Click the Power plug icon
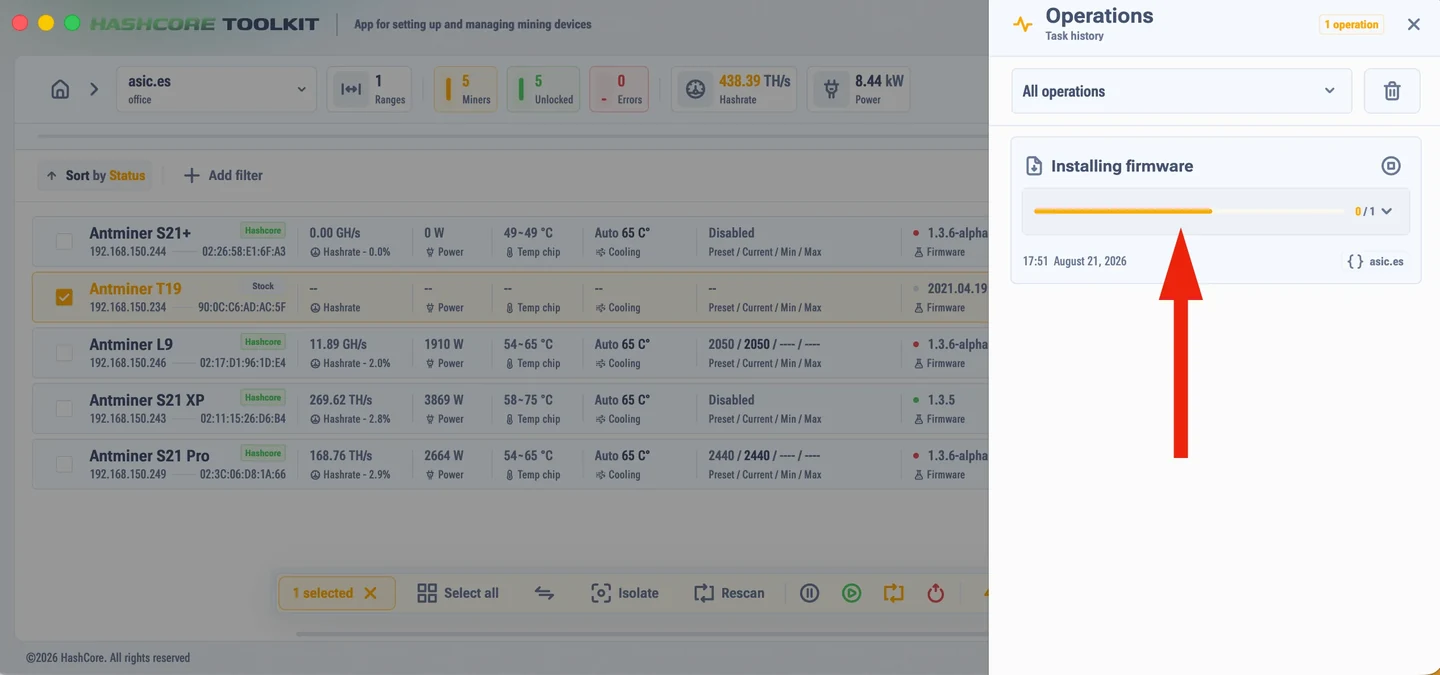The height and width of the screenshot is (675, 1440). point(831,89)
